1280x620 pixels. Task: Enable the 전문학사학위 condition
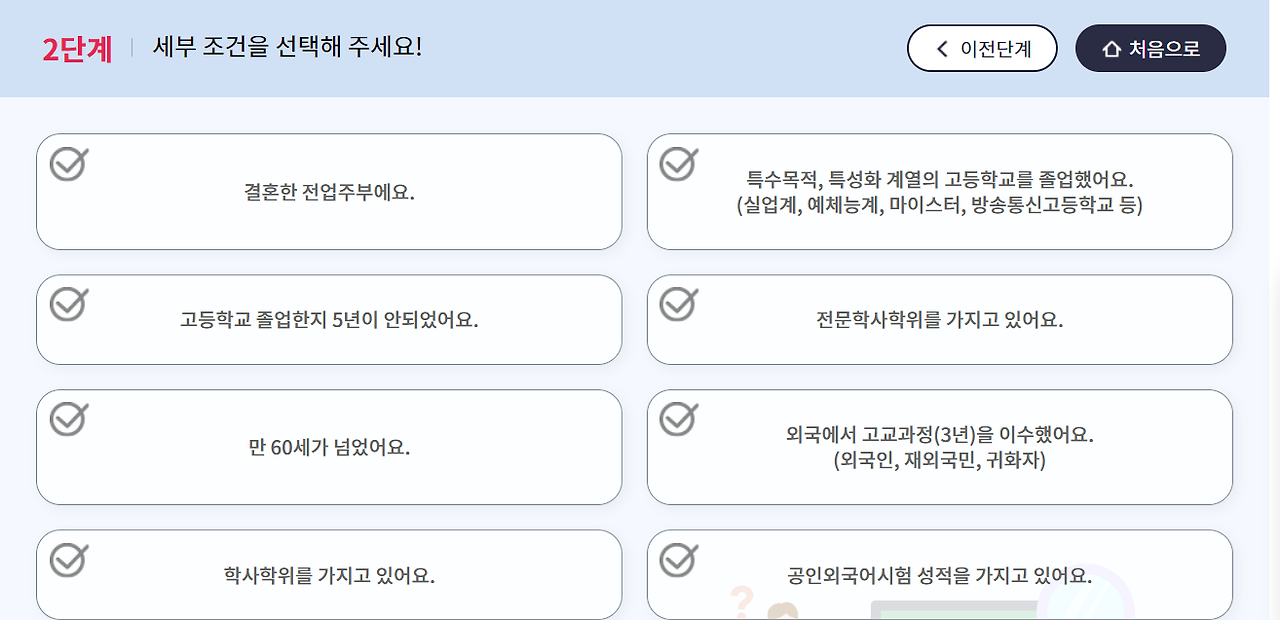pyautogui.click(x=940, y=319)
